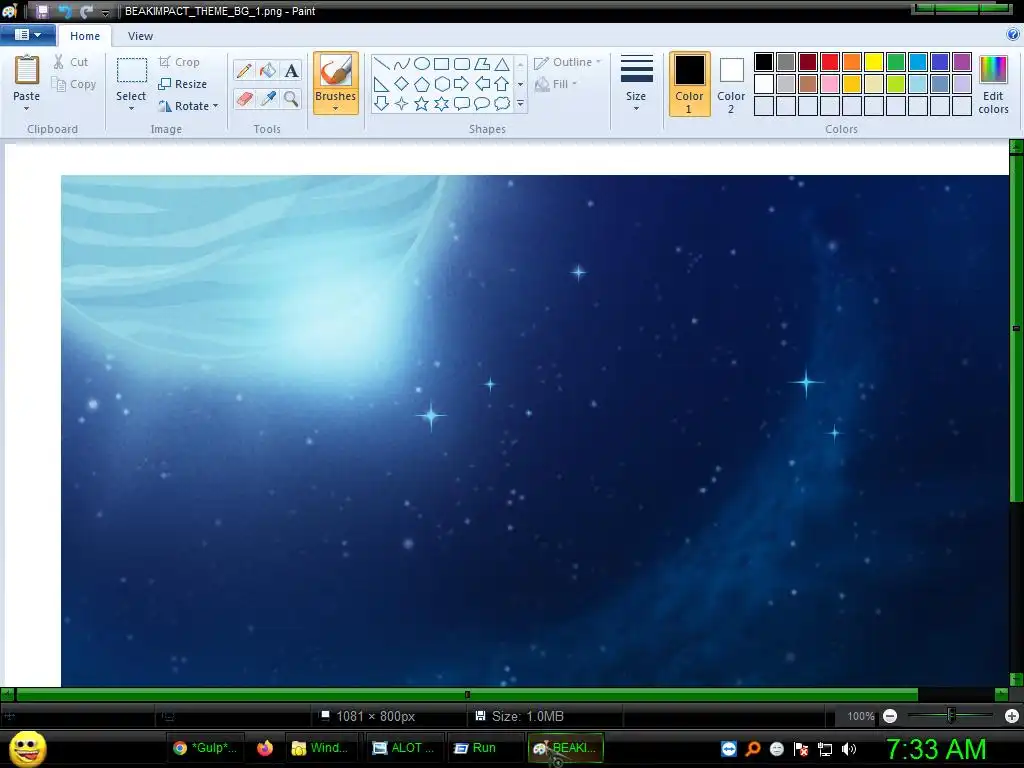This screenshot has height=768, width=1024.
Task: Click the Zoom out minus button
Action: (890, 716)
